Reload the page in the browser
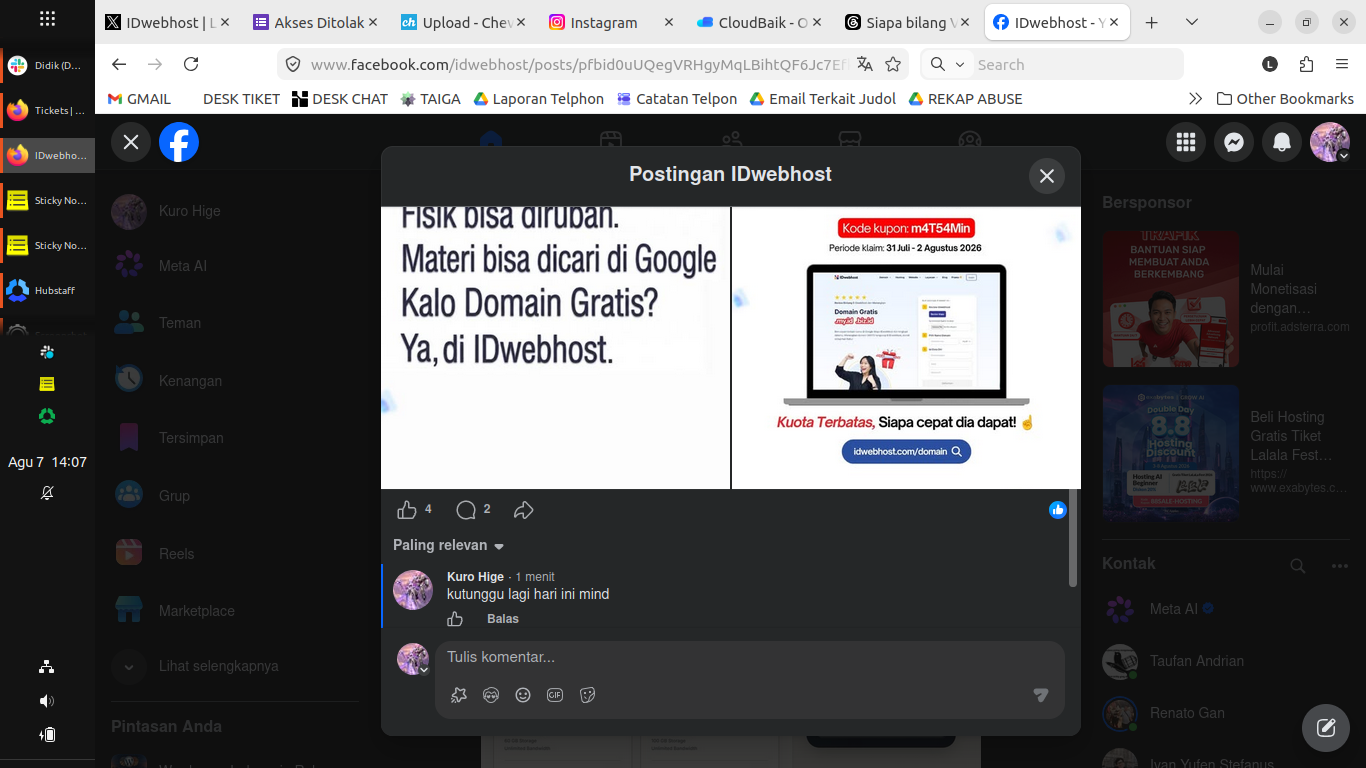 point(191,64)
